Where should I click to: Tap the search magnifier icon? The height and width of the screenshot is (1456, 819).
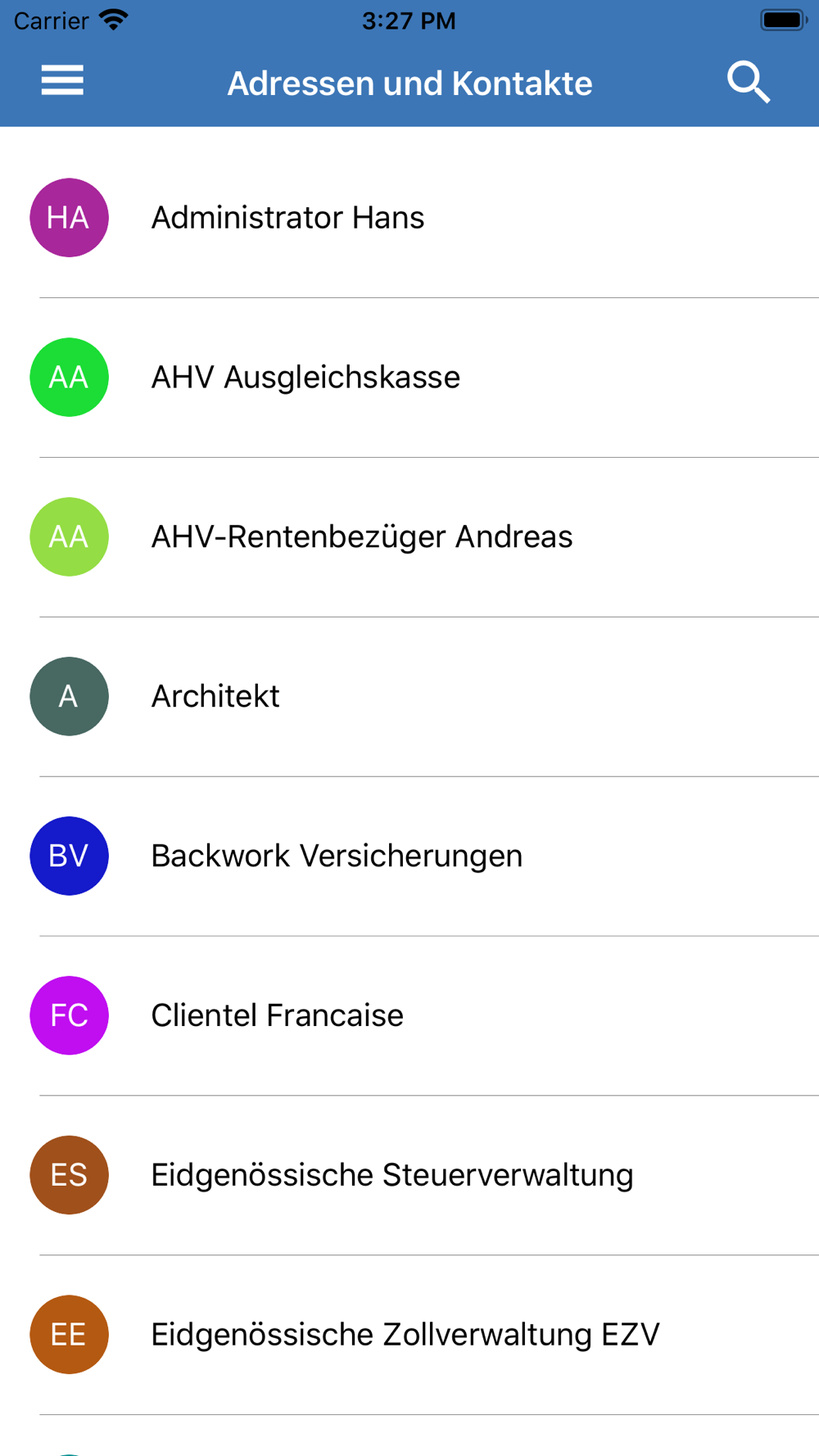click(x=749, y=82)
